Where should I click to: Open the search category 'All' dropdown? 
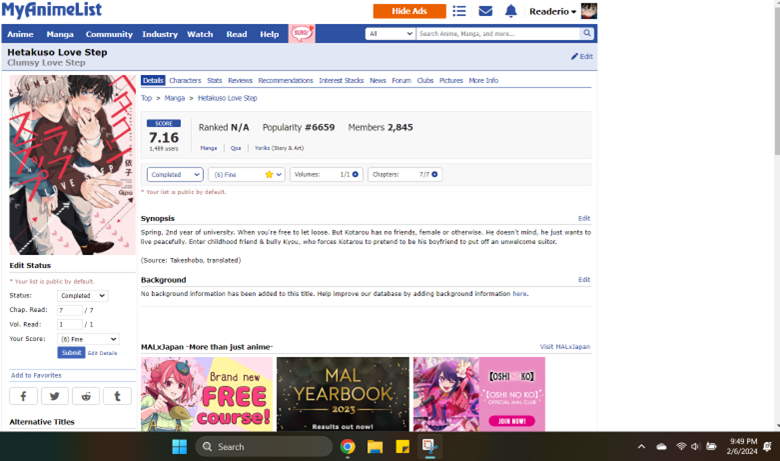click(390, 33)
